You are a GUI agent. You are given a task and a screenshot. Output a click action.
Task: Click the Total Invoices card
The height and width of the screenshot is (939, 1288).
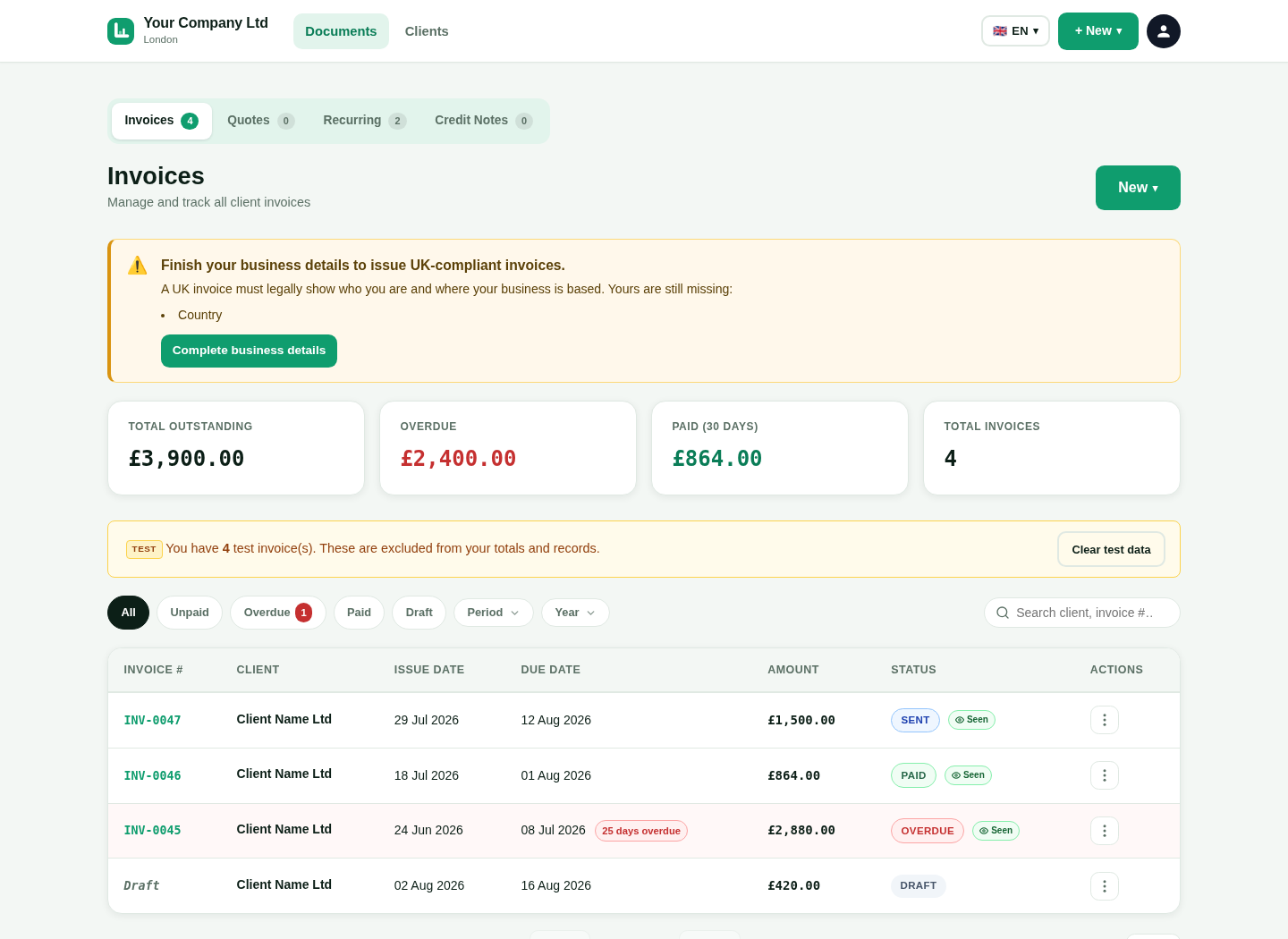coord(1052,448)
